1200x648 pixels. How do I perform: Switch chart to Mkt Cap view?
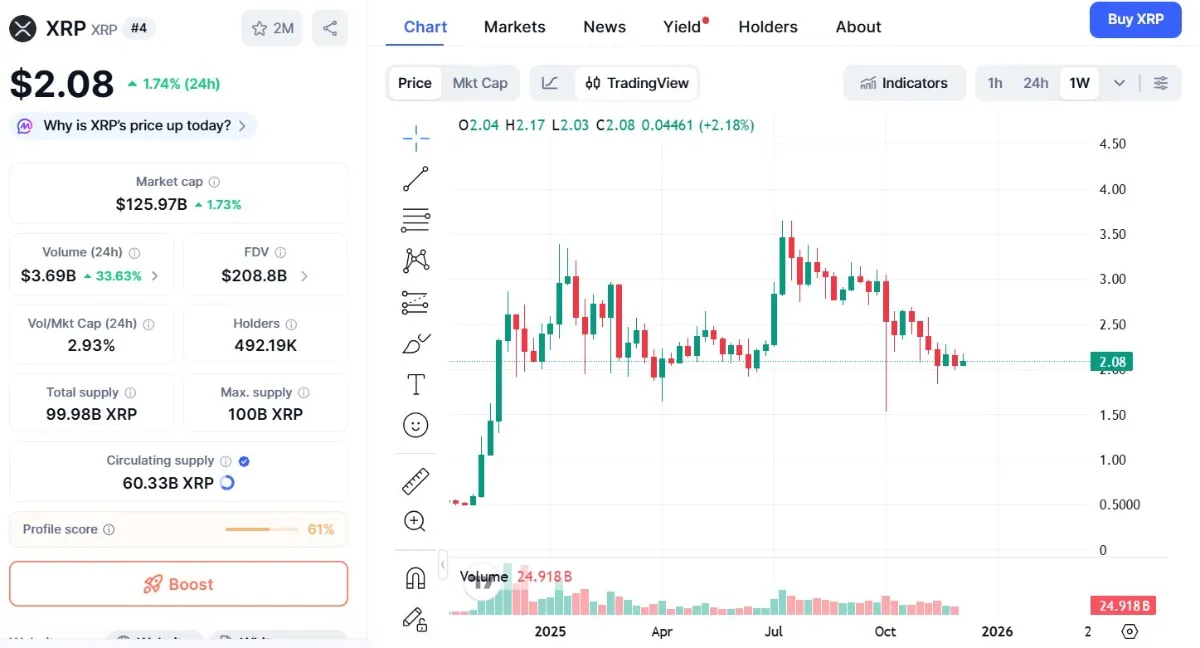pos(480,83)
